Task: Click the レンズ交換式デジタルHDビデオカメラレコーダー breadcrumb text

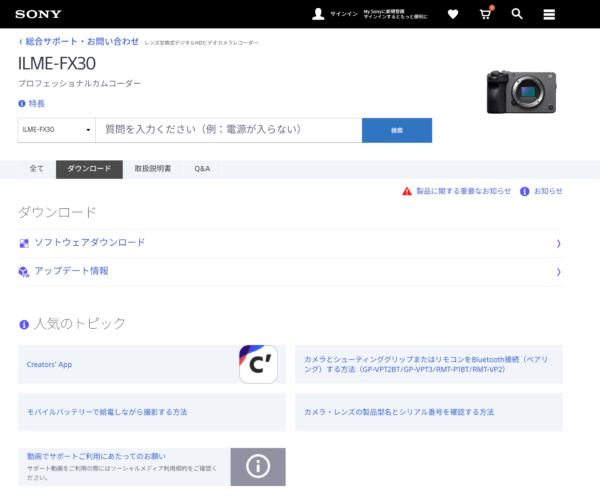Action: pos(201,43)
